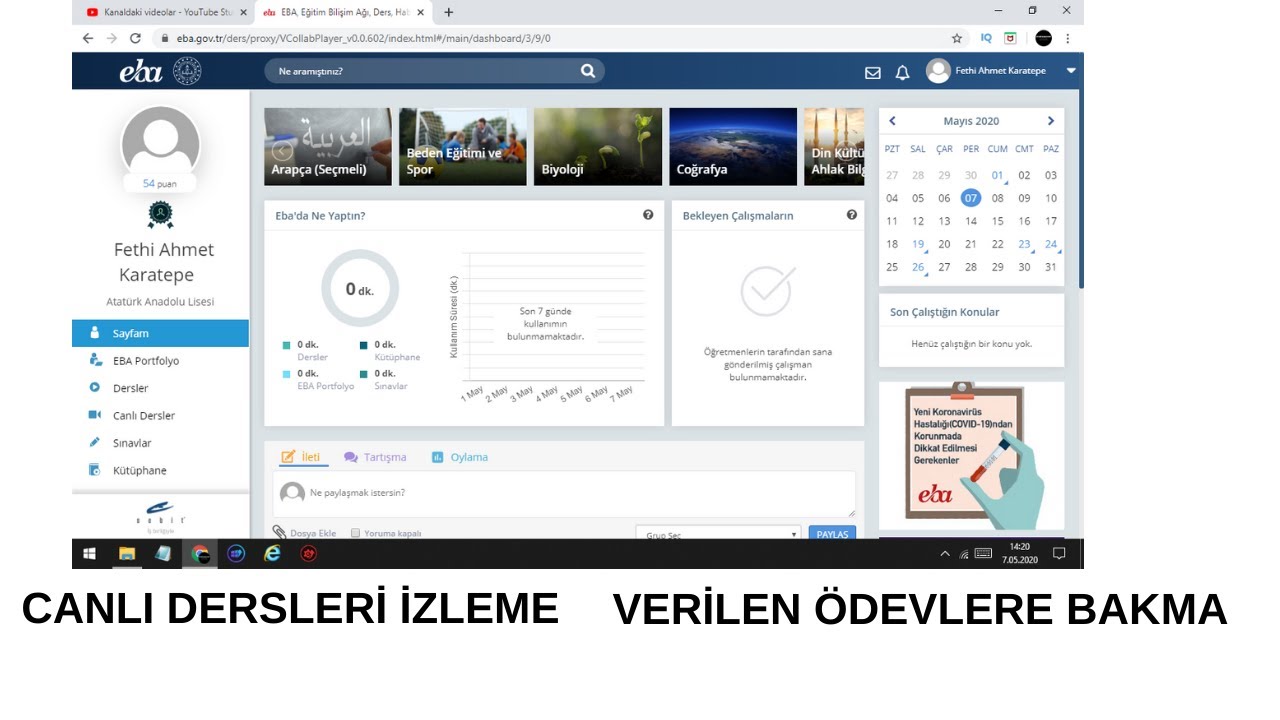
Task: Open the Coğrafya course card
Action: click(733, 147)
